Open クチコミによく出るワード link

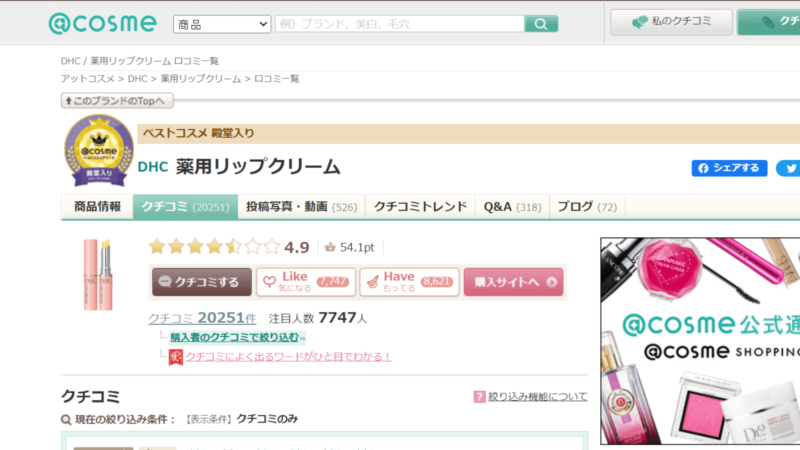(288, 357)
